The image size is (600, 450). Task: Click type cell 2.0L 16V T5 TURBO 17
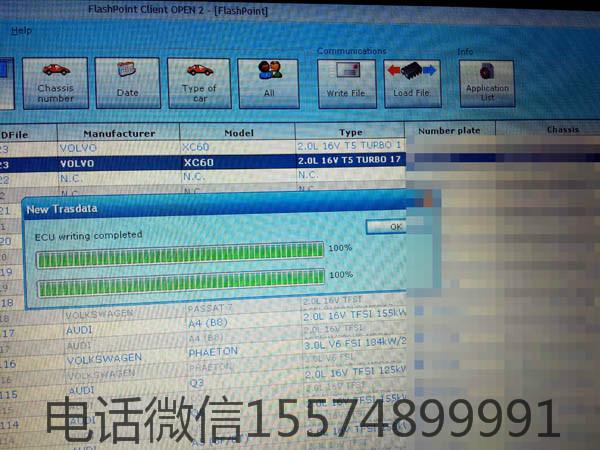pyautogui.click(x=349, y=160)
